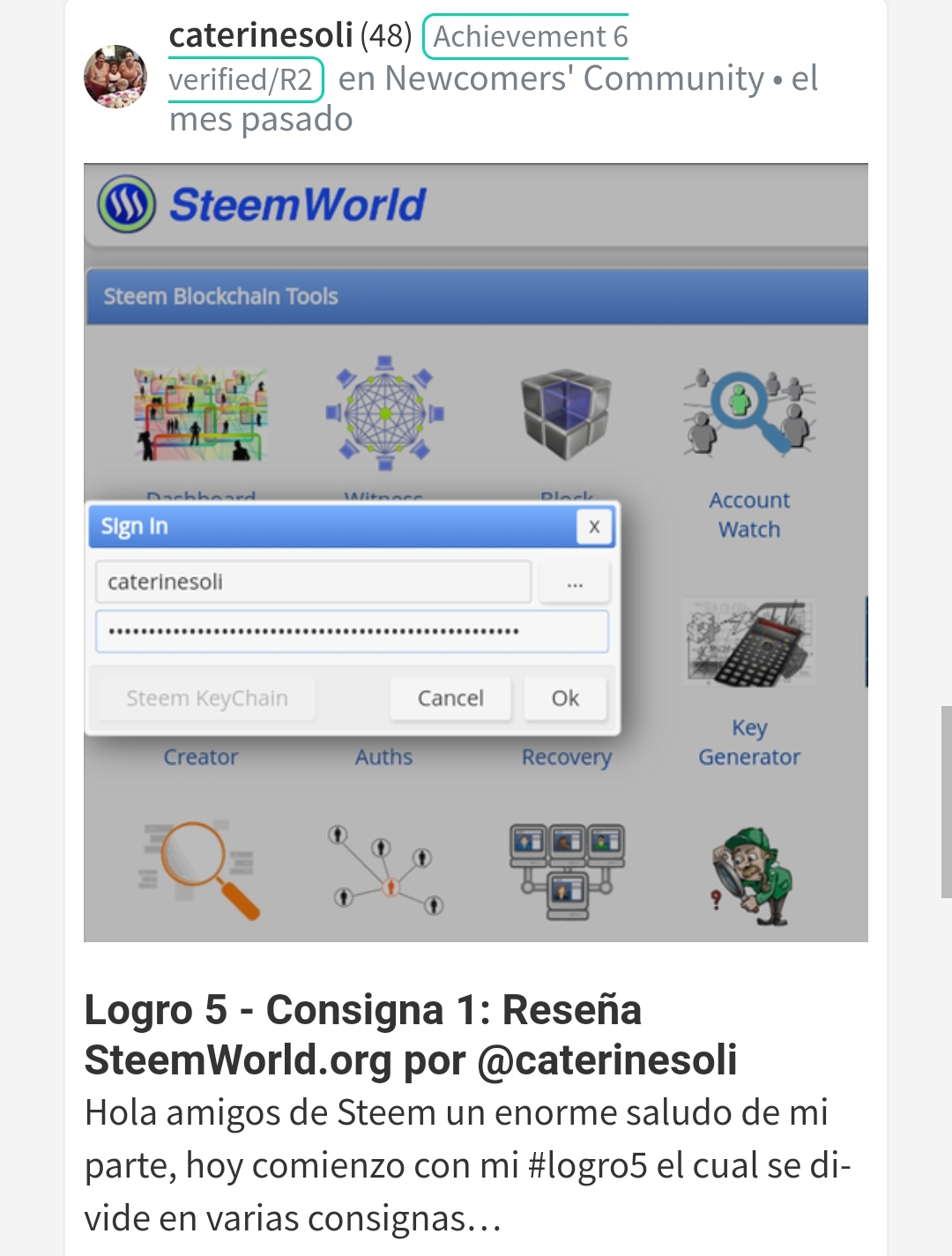Open caterinesoli's profile avatar
The height and width of the screenshot is (1256, 952).
click(115, 77)
